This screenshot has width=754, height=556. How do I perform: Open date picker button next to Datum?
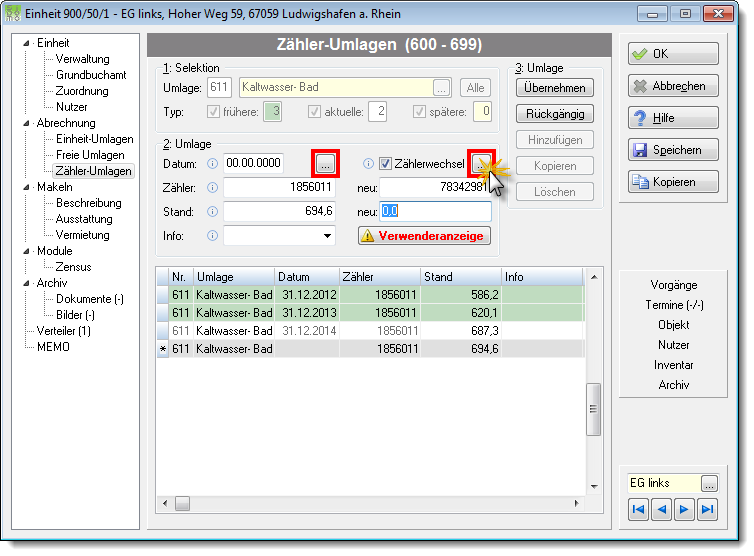[326, 164]
